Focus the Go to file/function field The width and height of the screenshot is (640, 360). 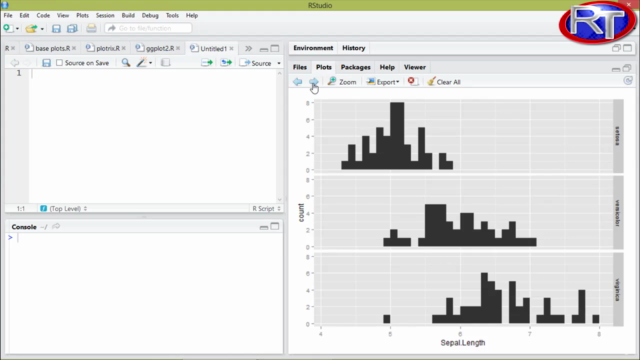pyautogui.click(x=148, y=28)
